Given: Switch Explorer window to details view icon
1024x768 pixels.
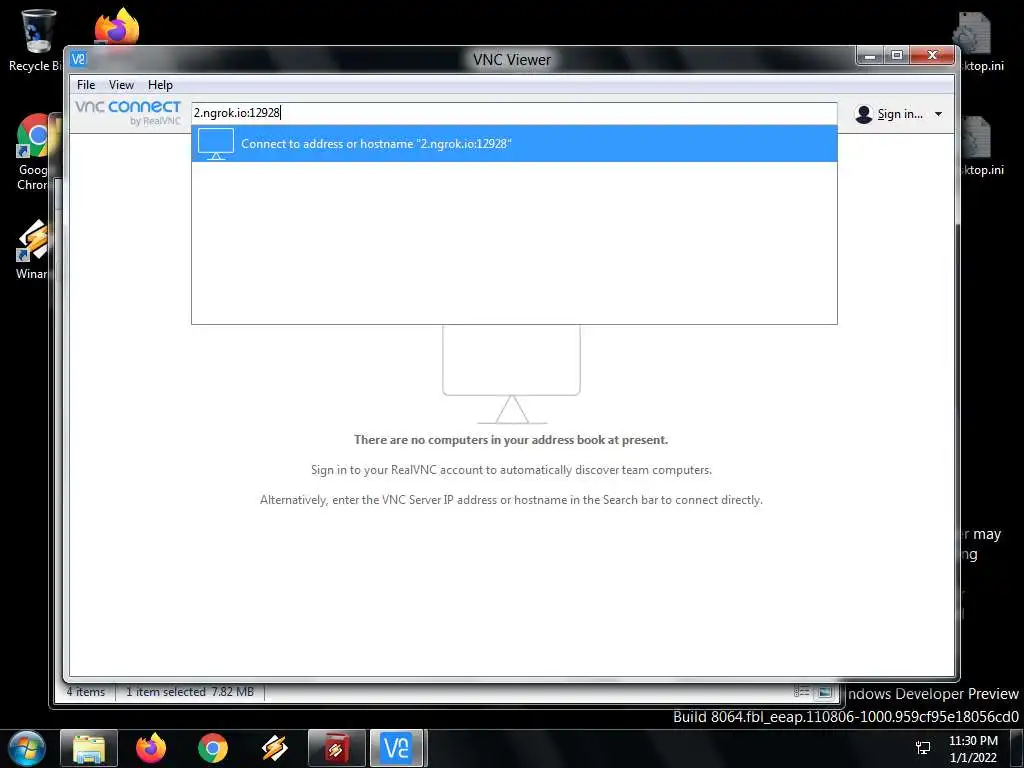Looking at the screenshot, I should click(x=801, y=692).
